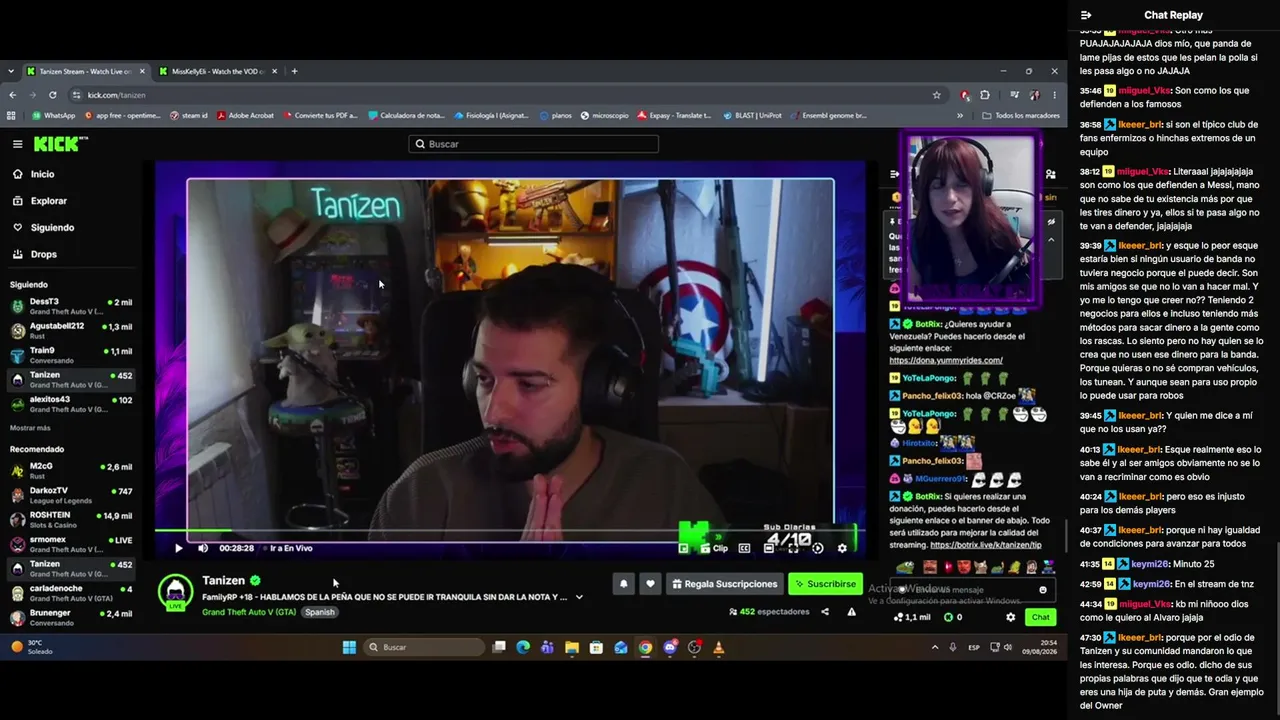Open the Windows Start menu
Image resolution: width=1280 pixels, height=720 pixels.
[x=349, y=647]
